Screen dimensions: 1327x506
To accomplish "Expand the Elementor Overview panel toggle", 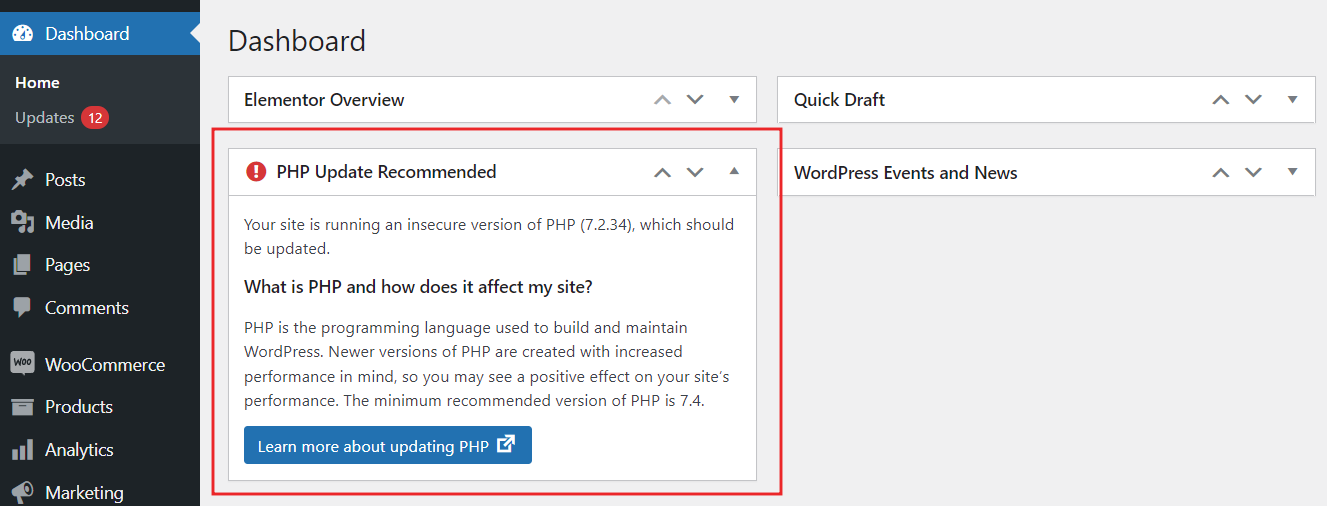I will 734,99.
